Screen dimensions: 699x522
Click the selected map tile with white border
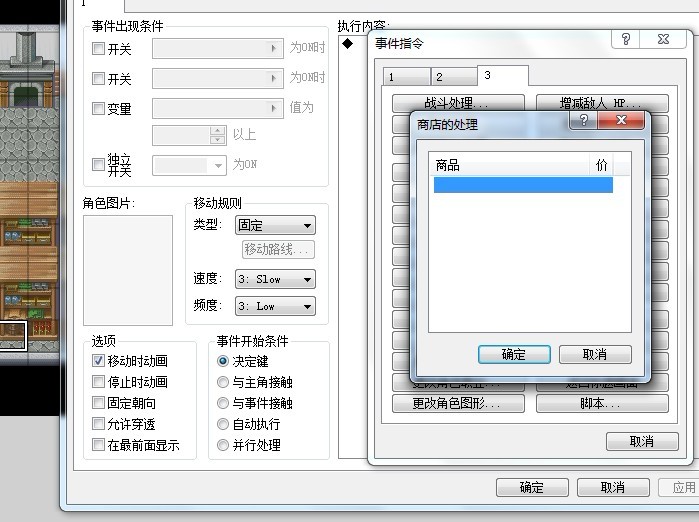pos(13,335)
